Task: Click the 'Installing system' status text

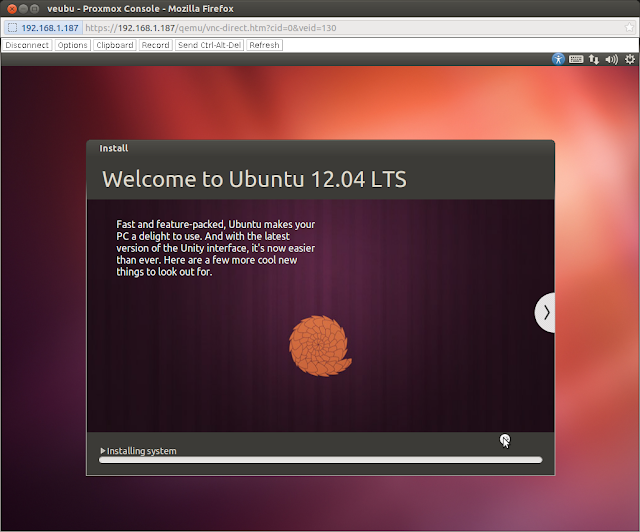Action: coord(142,451)
